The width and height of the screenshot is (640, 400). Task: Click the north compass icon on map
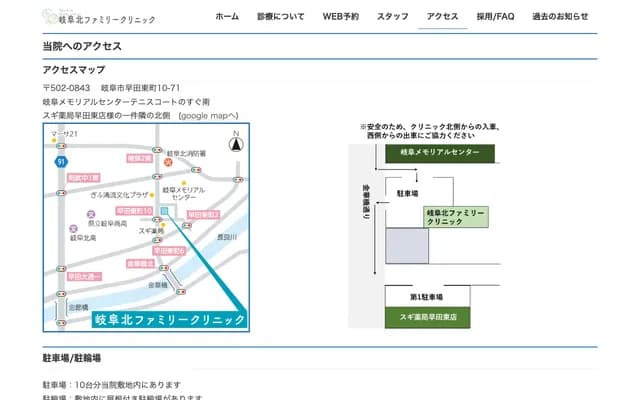[x=236, y=144]
